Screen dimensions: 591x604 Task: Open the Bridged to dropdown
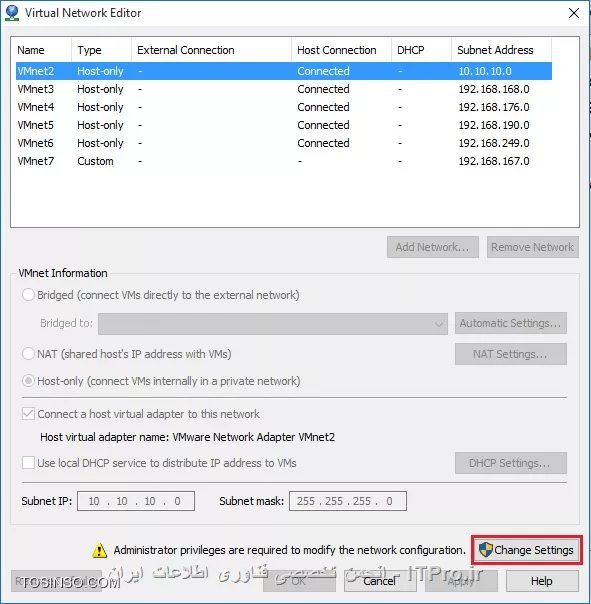273,324
